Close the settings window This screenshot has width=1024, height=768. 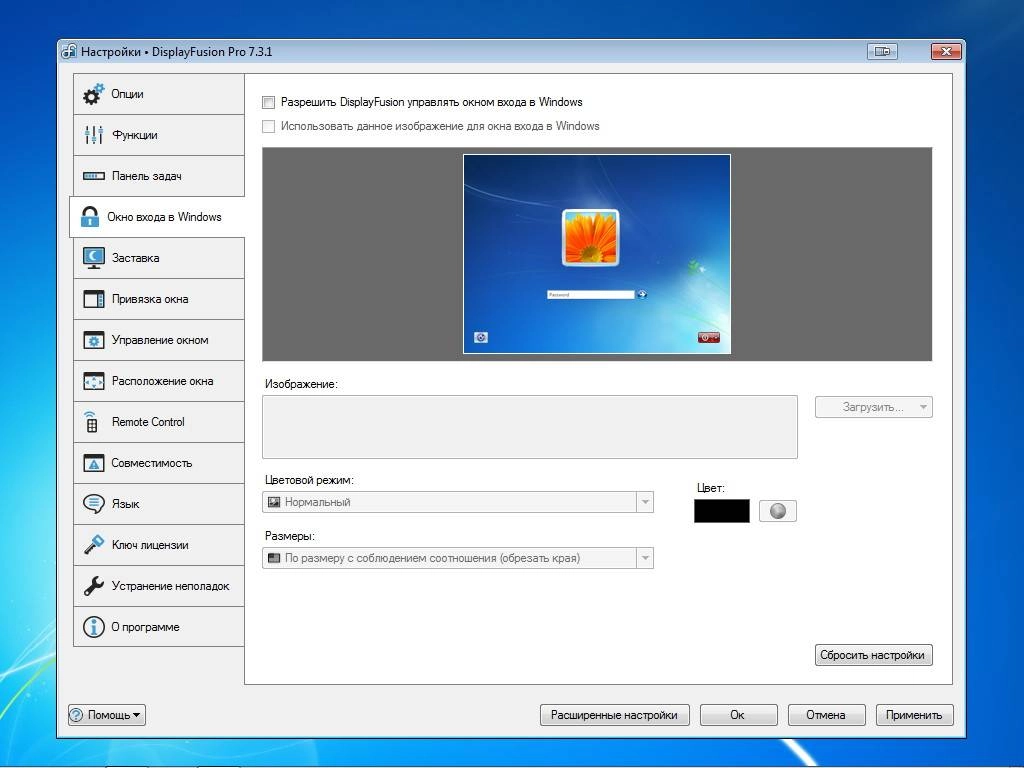pos(946,52)
